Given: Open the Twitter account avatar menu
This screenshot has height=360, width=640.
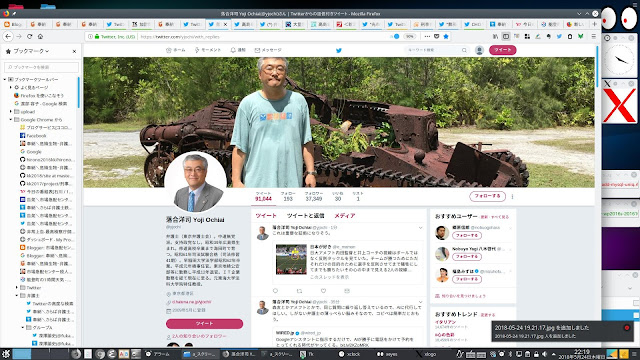Looking at the screenshot, I should (479, 50).
